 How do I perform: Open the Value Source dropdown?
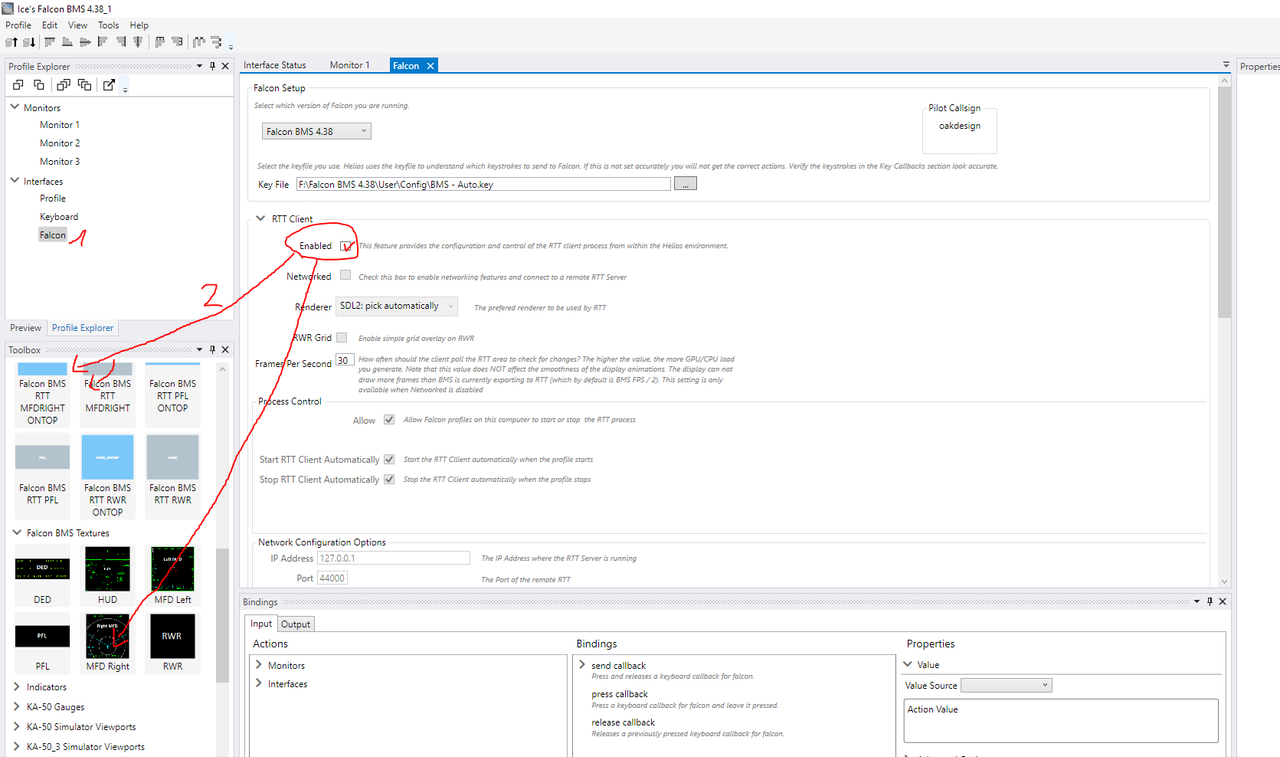(1006, 685)
